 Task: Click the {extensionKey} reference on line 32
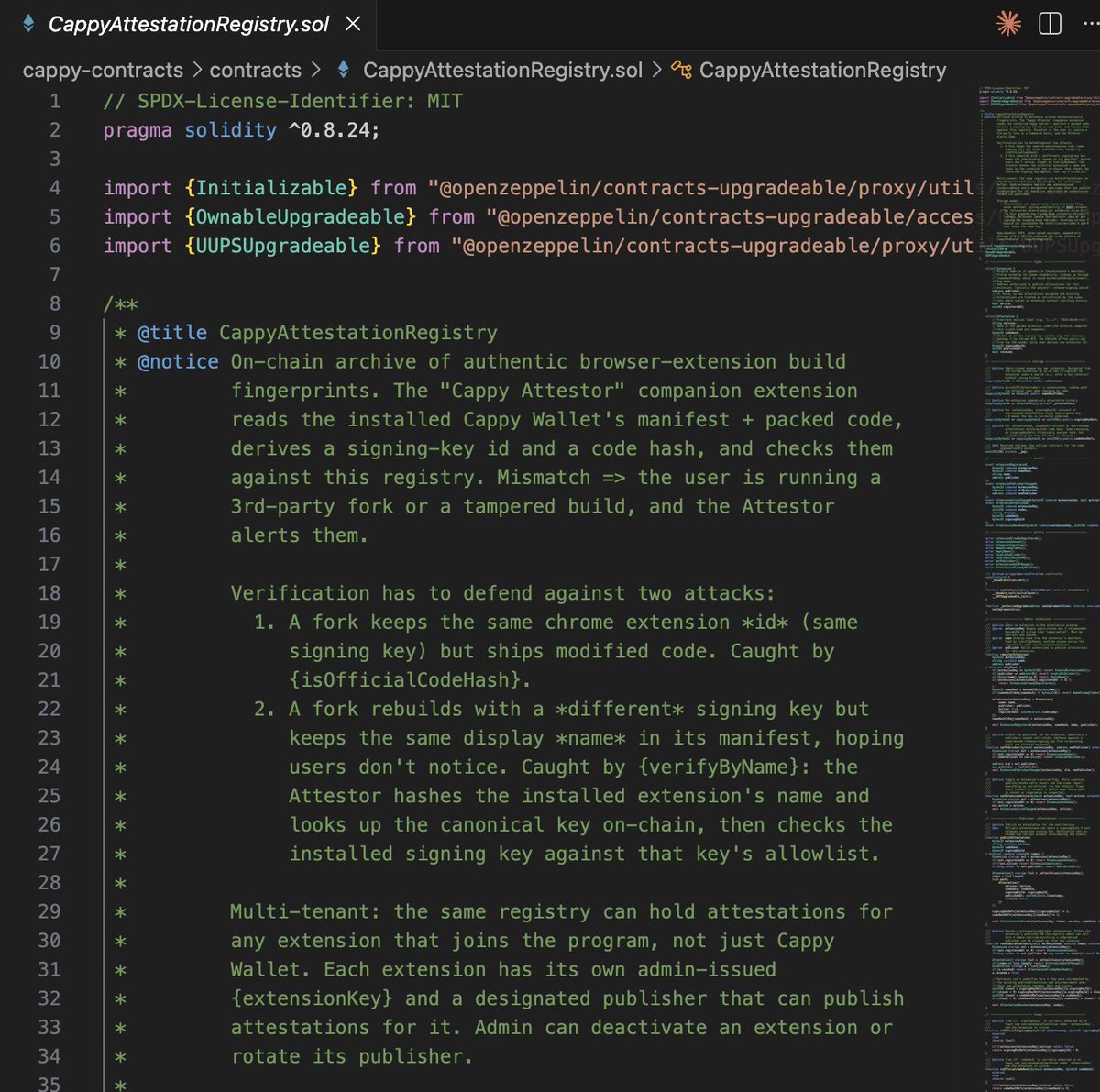click(312, 998)
